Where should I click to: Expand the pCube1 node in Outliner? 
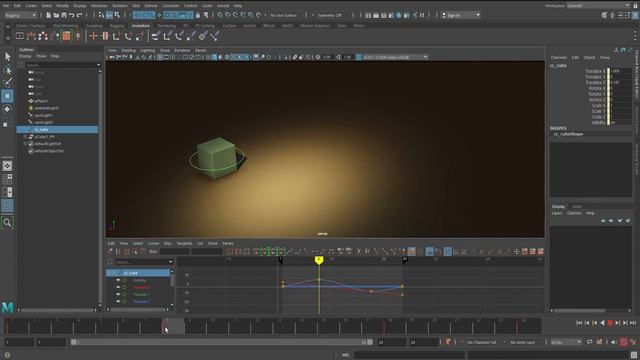tap(25, 137)
